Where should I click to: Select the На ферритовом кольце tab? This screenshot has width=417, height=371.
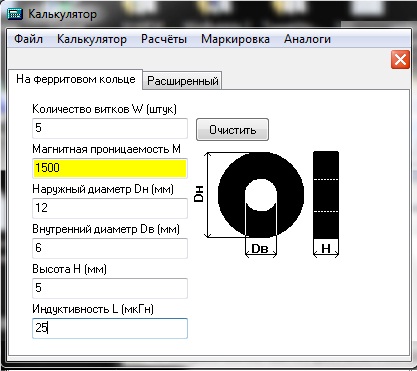pyautogui.click(x=76, y=79)
